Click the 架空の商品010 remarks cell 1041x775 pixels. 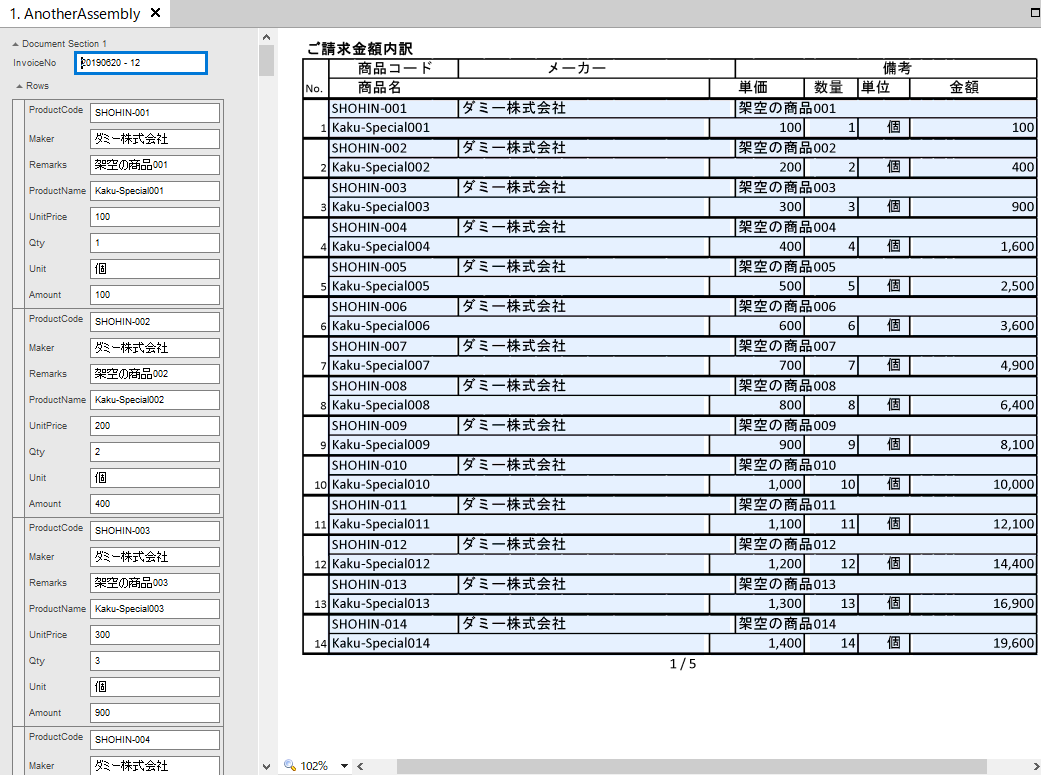point(886,465)
